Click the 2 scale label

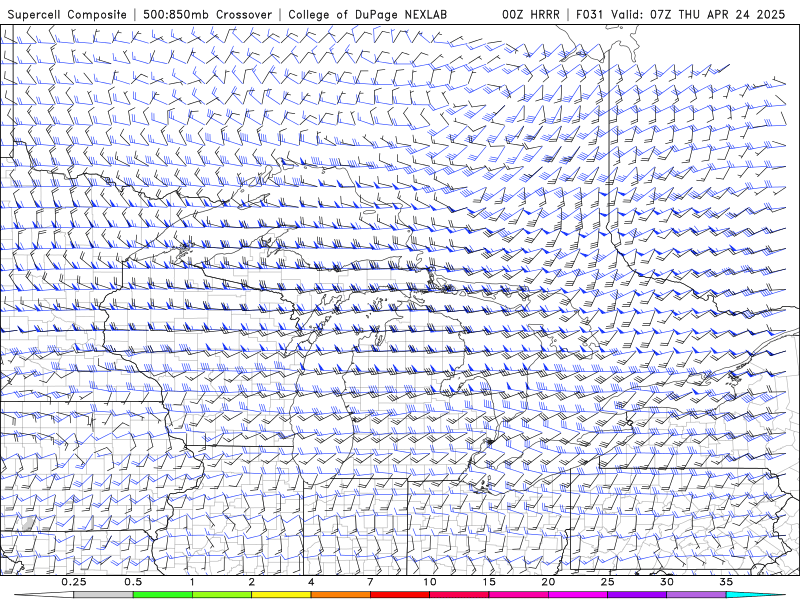(252, 582)
